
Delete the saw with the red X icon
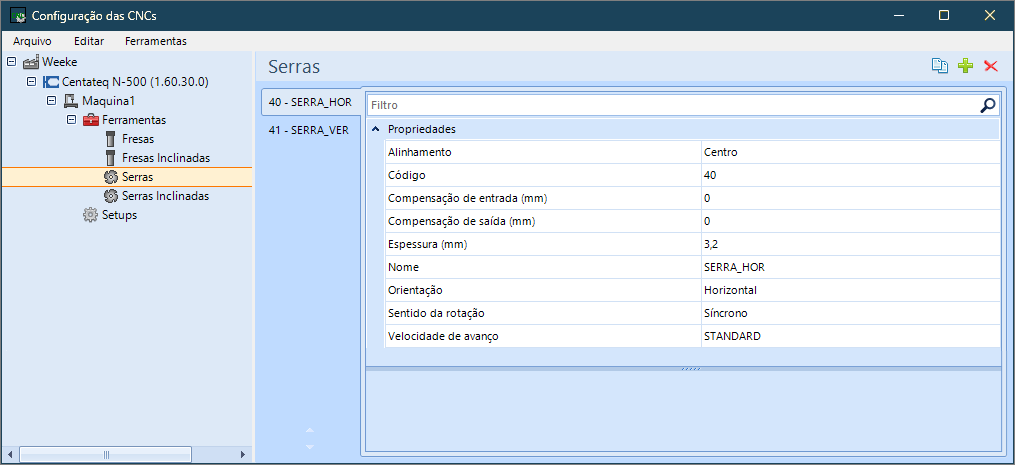990,66
